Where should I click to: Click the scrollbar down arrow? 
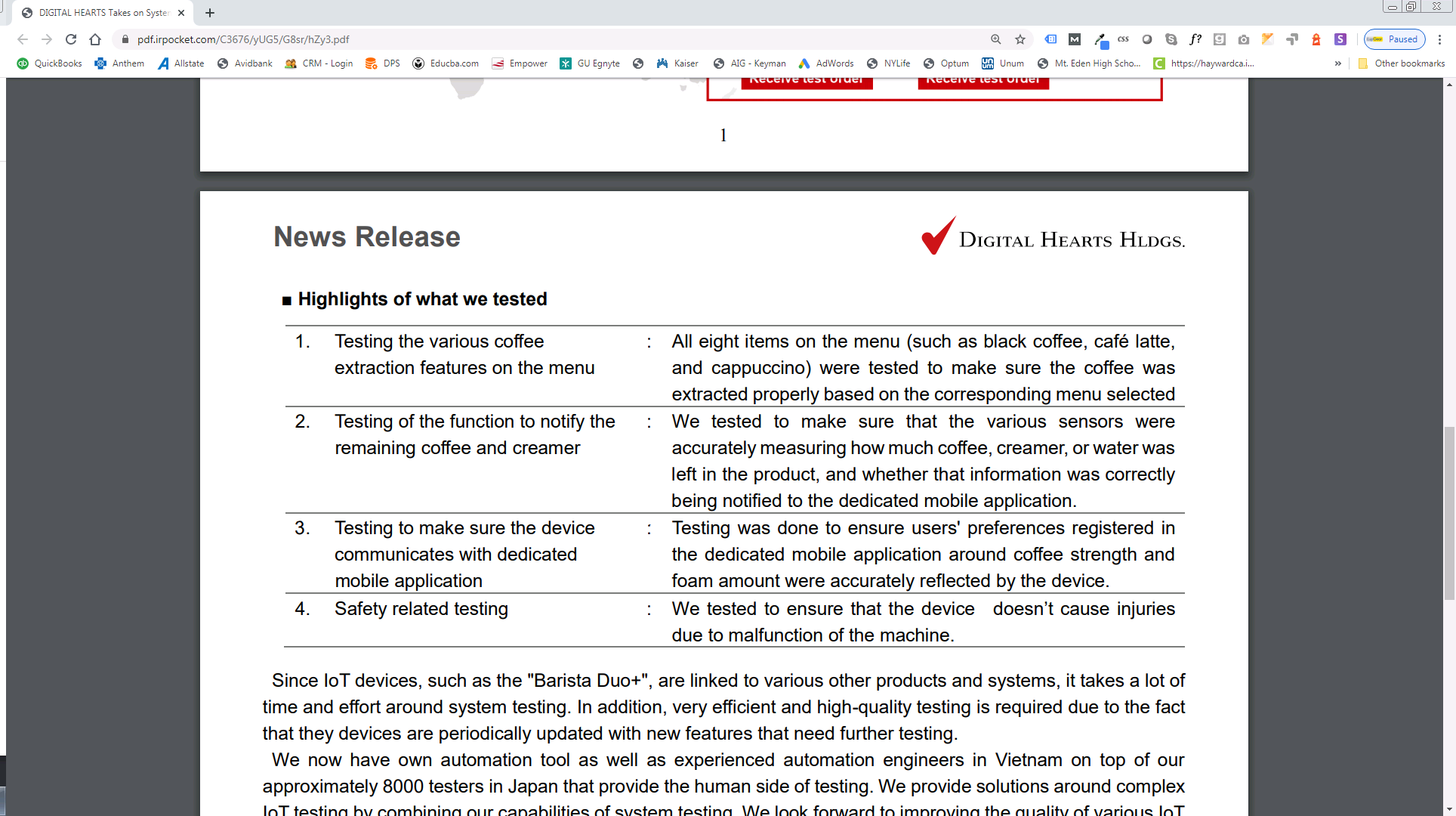pyautogui.click(x=1449, y=810)
